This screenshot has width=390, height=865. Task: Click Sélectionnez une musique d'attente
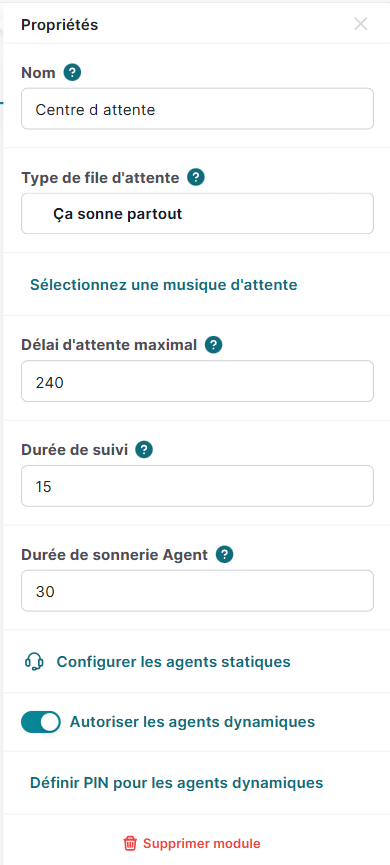[163, 285]
